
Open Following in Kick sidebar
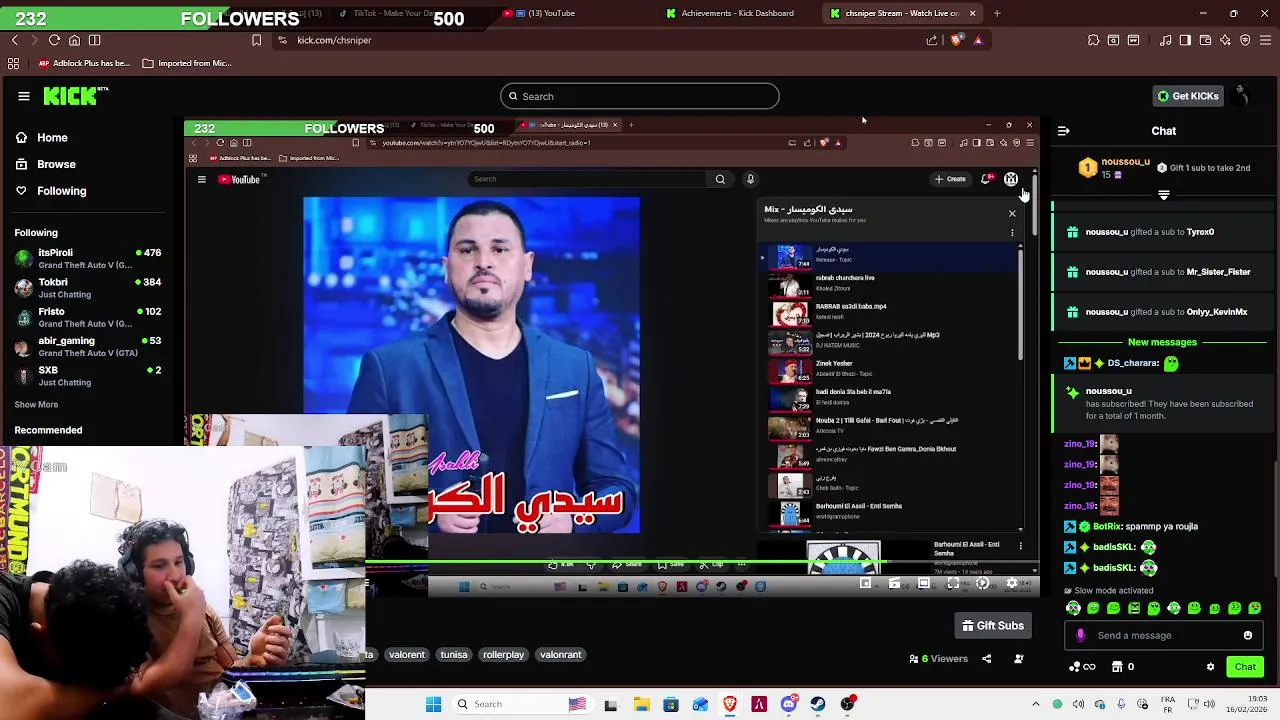click(x=61, y=191)
